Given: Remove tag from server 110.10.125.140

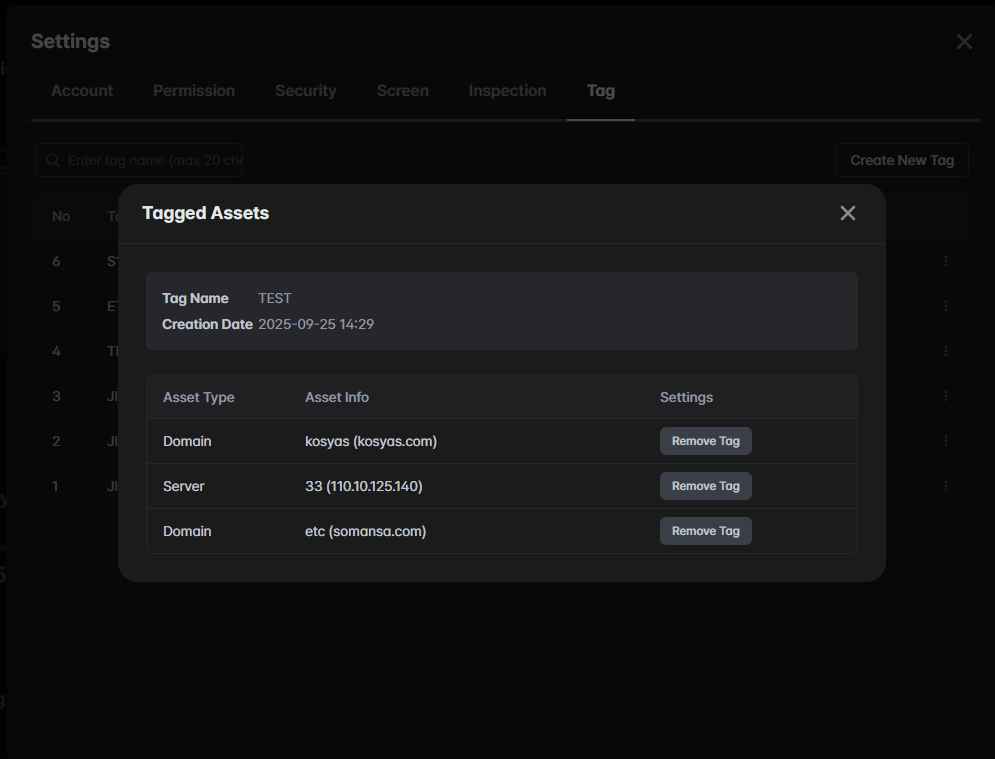Looking at the screenshot, I should (705, 486).
